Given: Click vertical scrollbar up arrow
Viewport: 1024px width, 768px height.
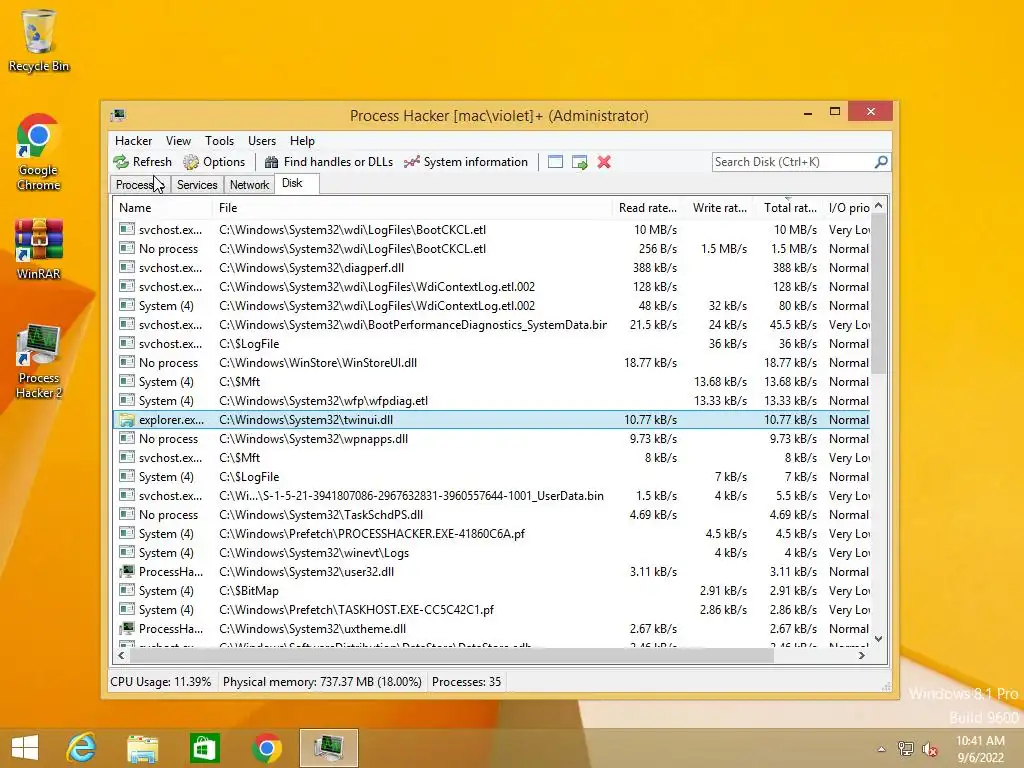Looking at the screenshot, I should 878,206.
